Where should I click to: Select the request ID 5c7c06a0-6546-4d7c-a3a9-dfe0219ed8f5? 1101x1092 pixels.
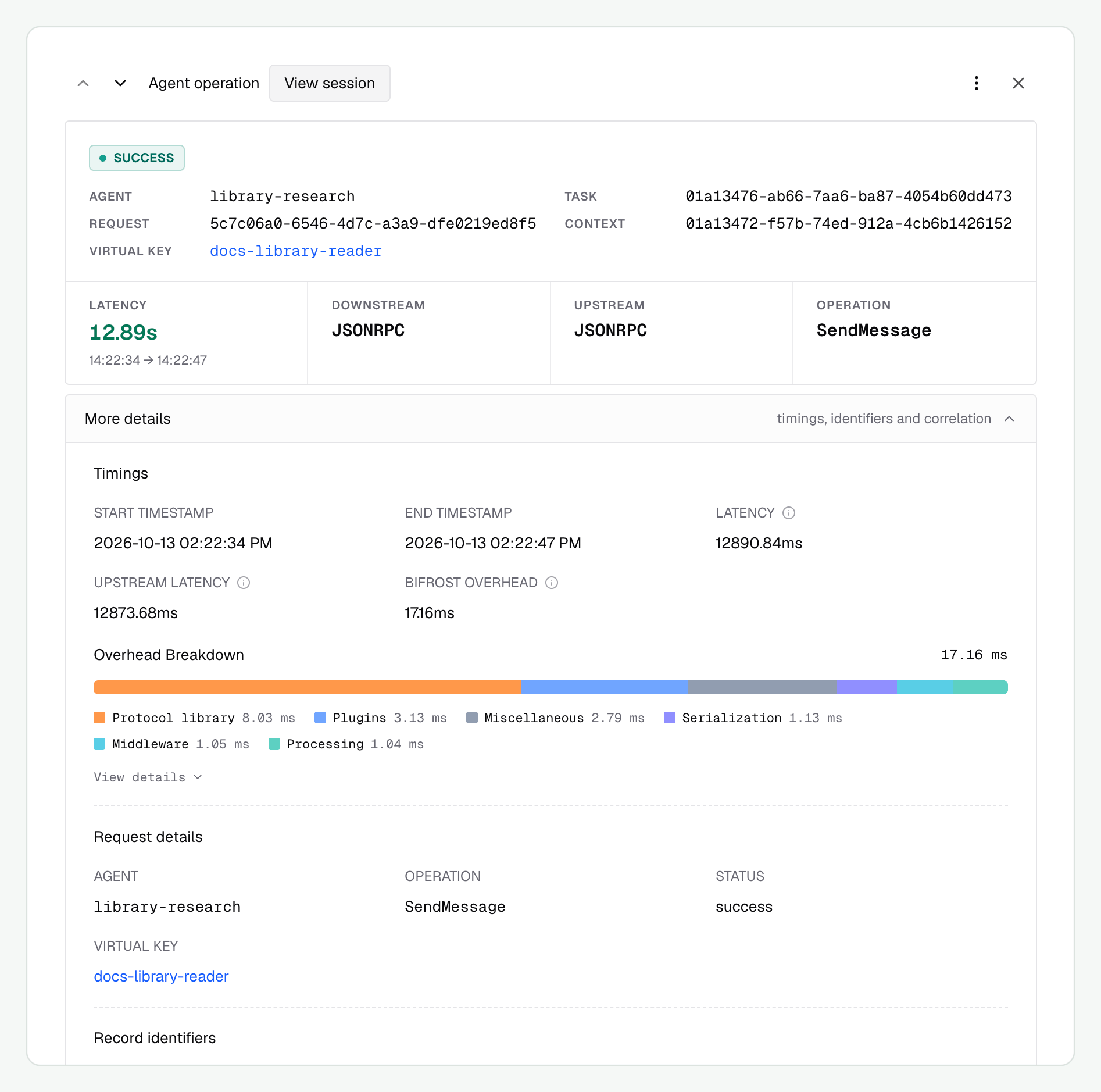[x=373, y=224]
